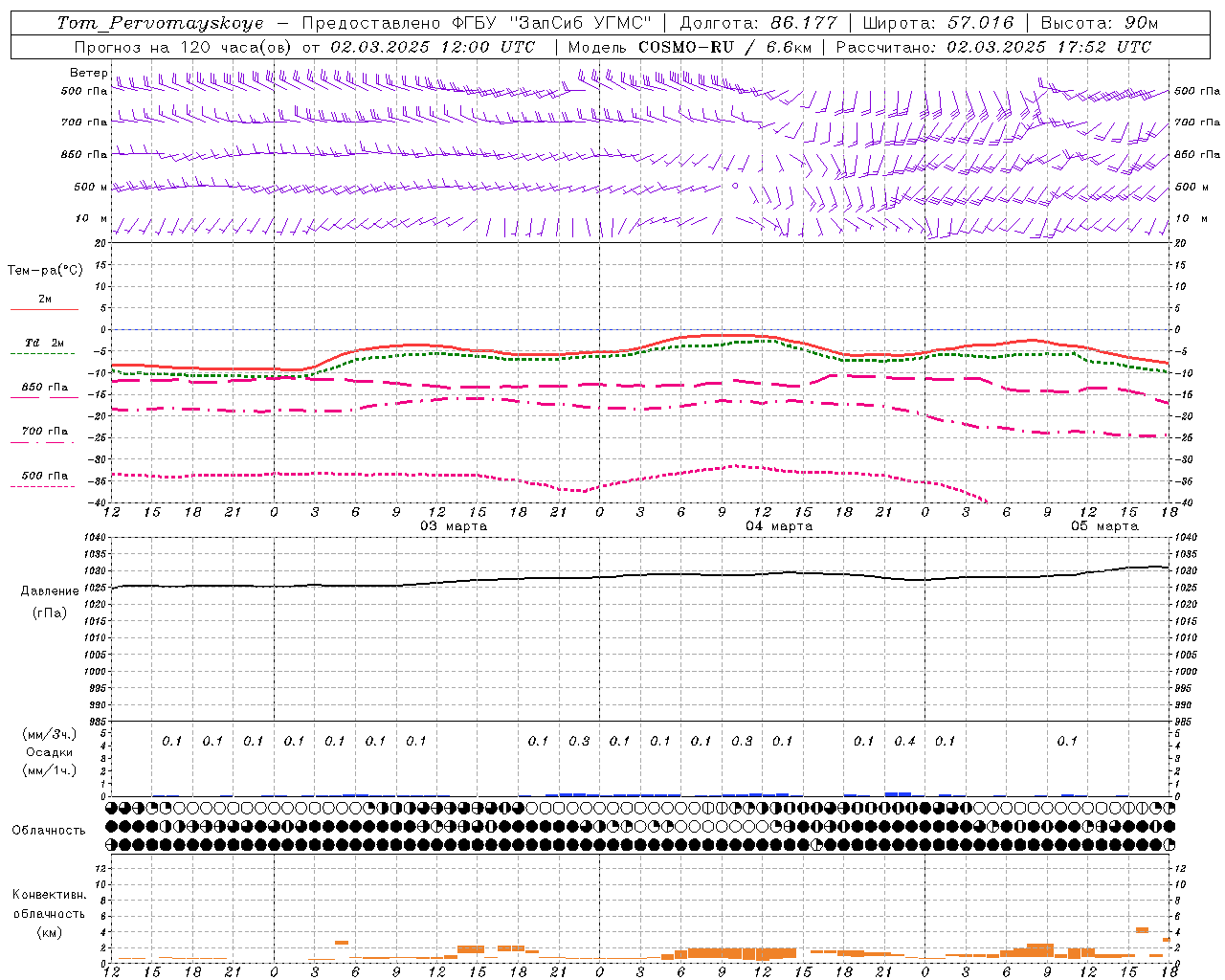Click the dashed sample under temperature-legend '850 гПа'
The width and height of the screenshot is (1225, 980).
44,397
